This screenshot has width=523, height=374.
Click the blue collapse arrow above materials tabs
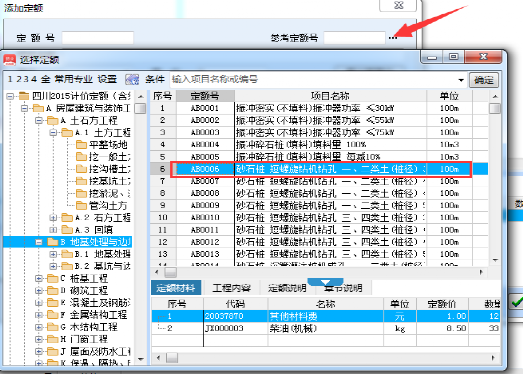click(325, 282)
